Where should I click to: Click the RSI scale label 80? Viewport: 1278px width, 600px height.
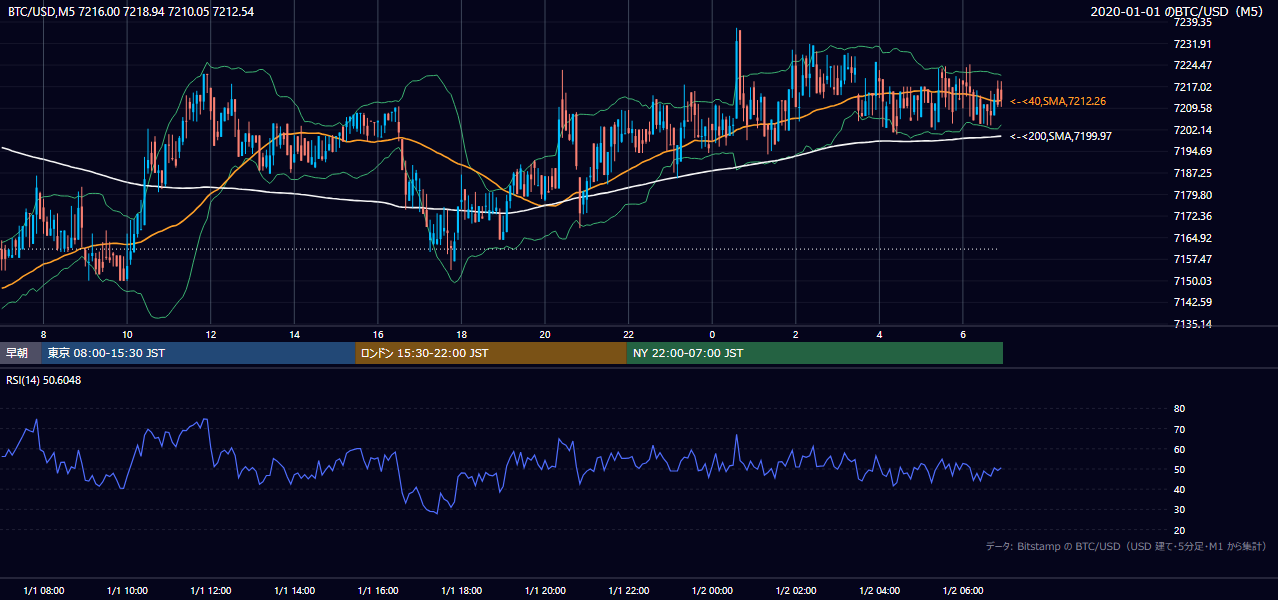[1179, 409]
